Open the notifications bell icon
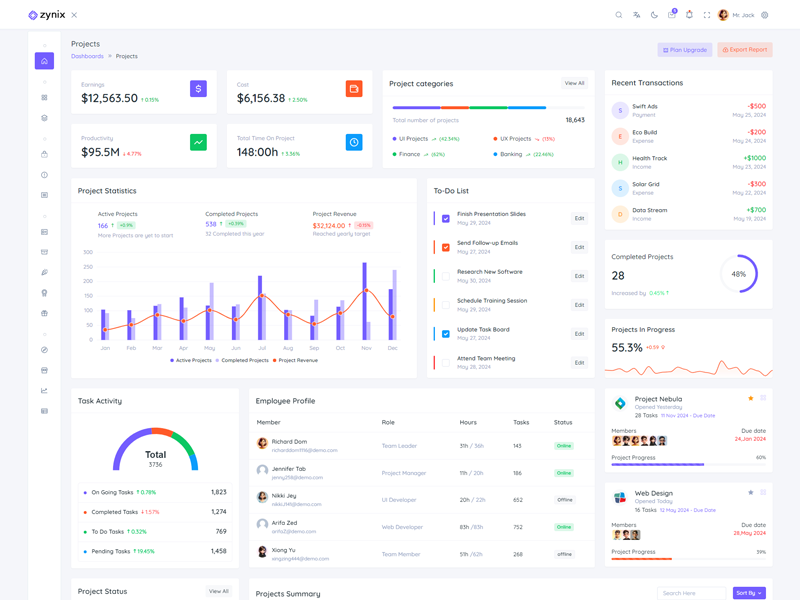 [x=689, y=15]
